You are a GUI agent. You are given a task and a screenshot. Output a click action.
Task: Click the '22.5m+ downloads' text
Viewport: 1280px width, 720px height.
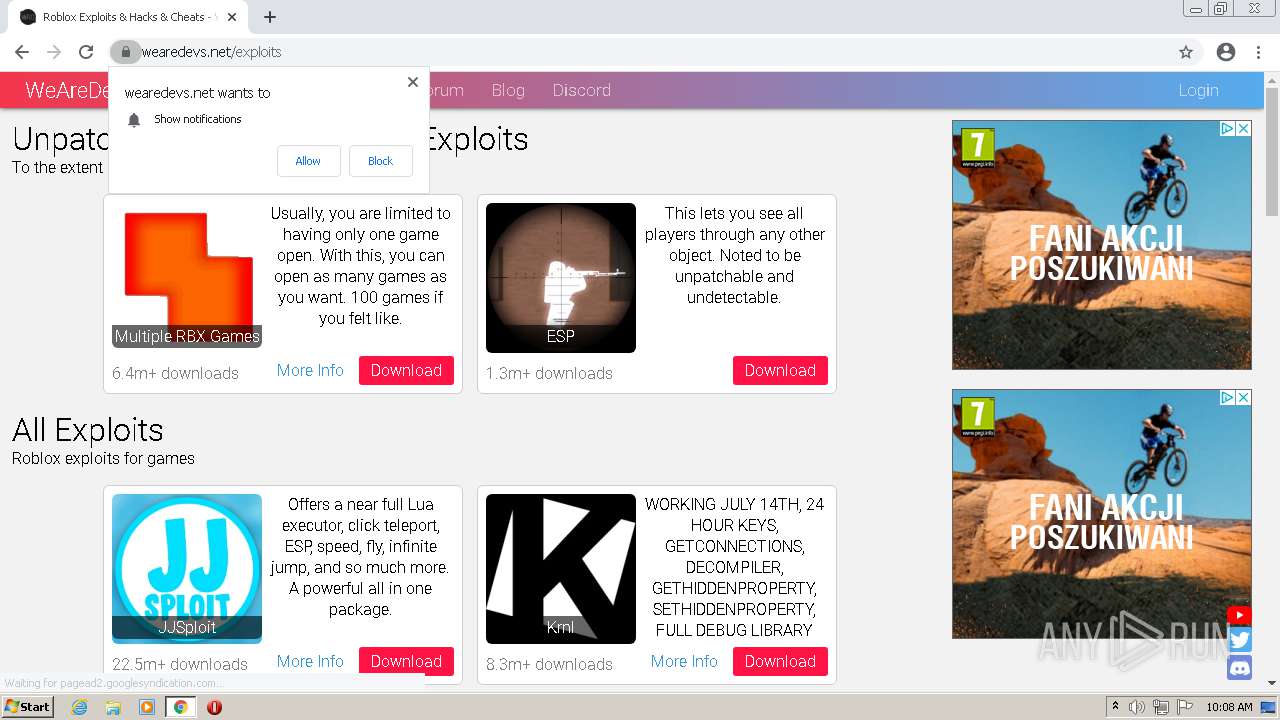pos(180,664)
